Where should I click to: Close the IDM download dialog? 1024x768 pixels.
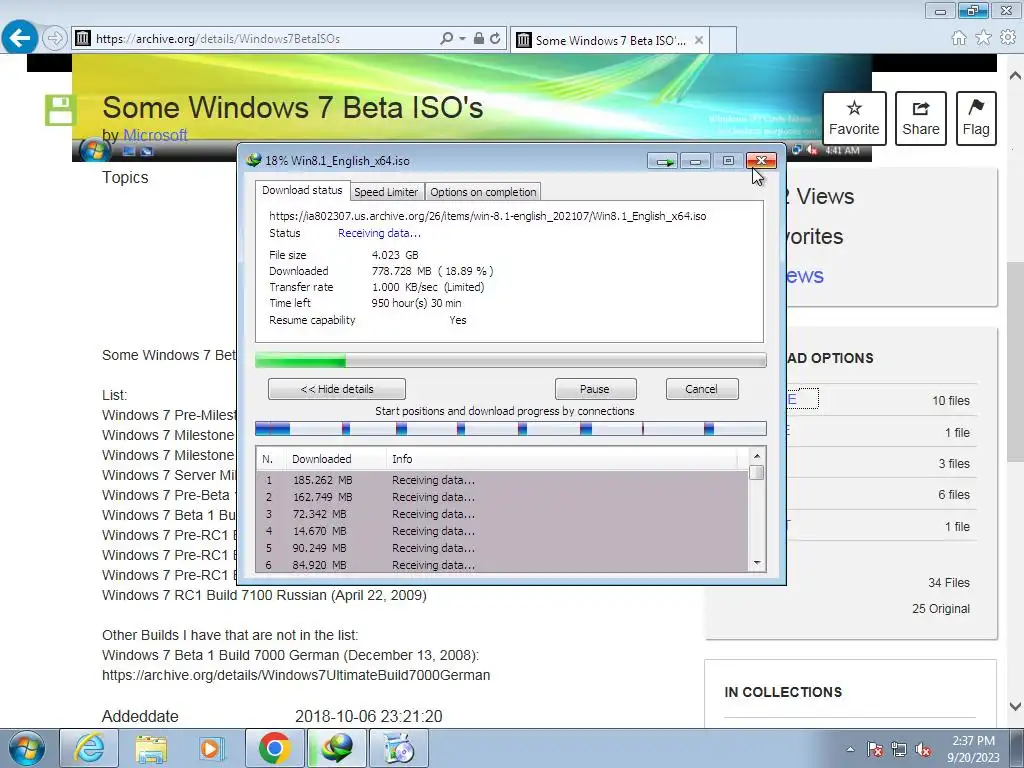(x=761, y=161)
